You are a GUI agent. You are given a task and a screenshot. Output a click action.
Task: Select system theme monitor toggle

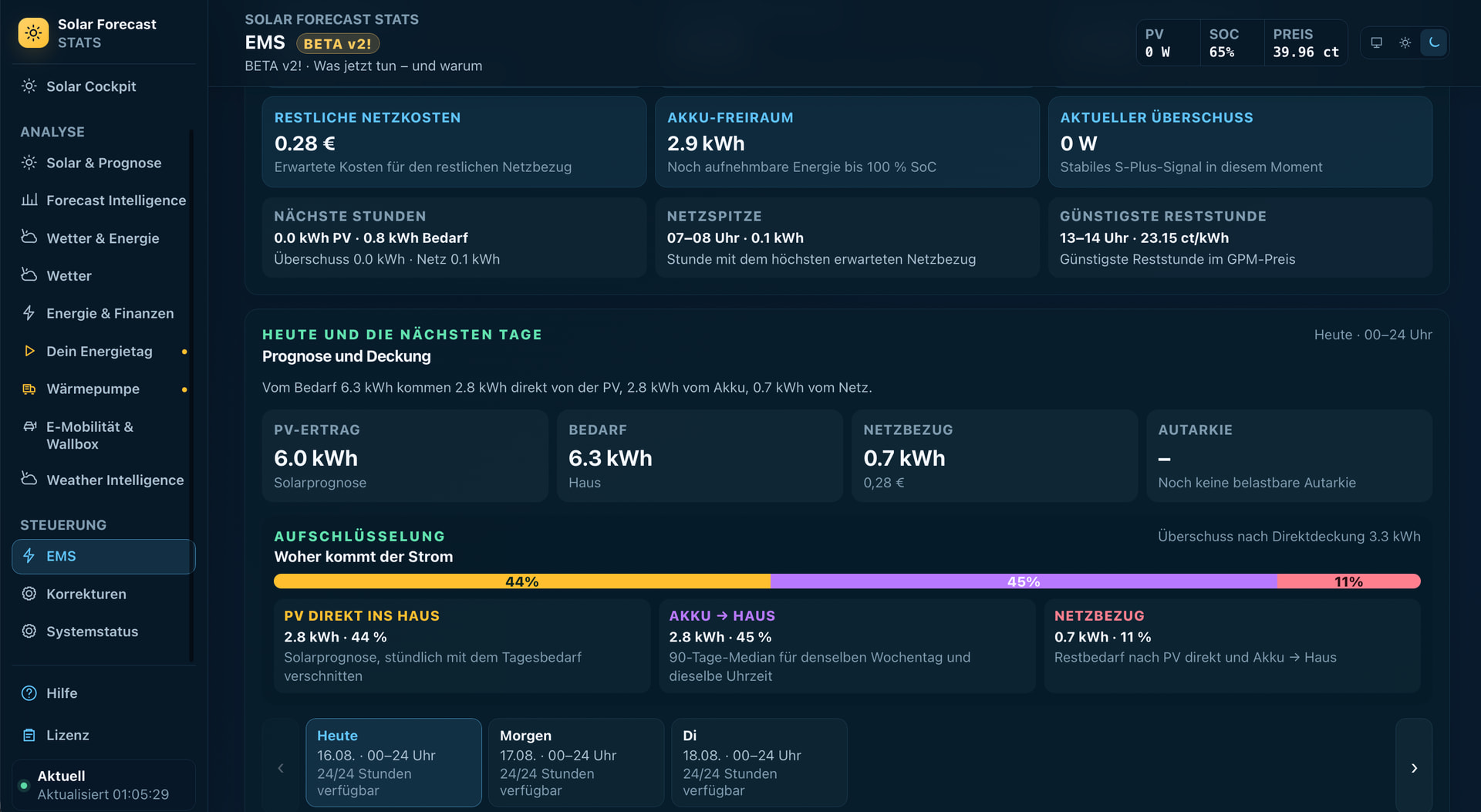(x=1377, y=42)
